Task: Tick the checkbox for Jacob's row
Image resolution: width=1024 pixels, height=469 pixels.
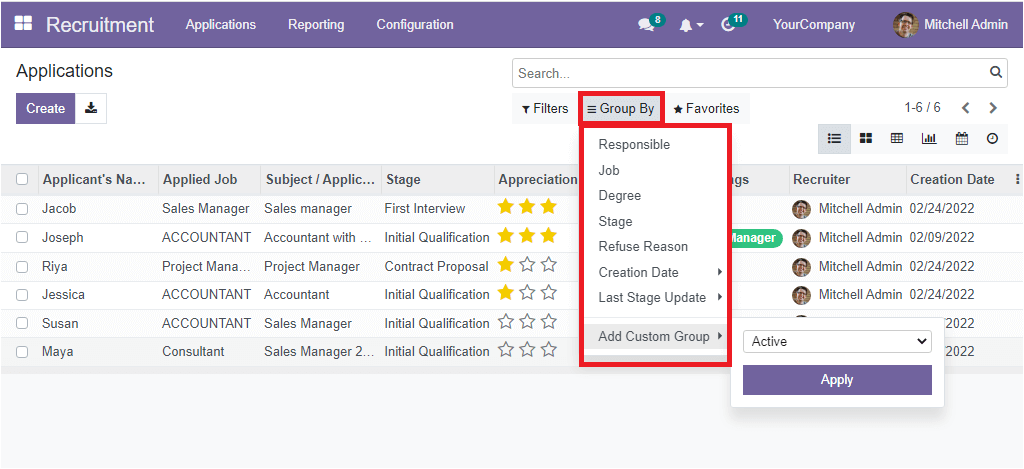Action: [22, 209]
